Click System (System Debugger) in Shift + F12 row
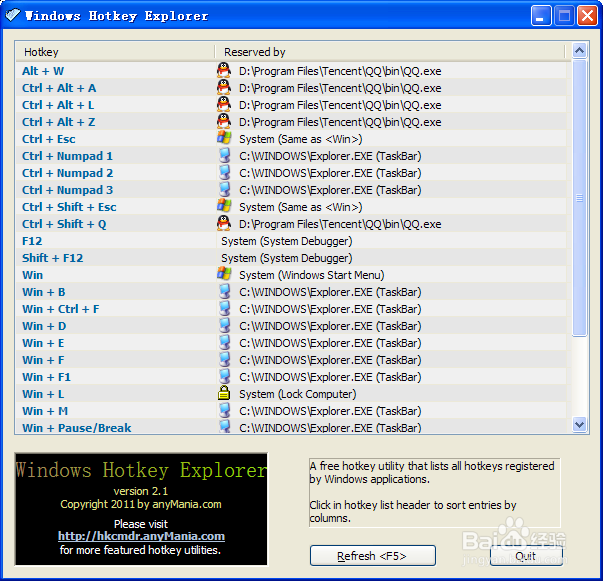This screenshot has height=581, width=603. [x=287, y=258]
